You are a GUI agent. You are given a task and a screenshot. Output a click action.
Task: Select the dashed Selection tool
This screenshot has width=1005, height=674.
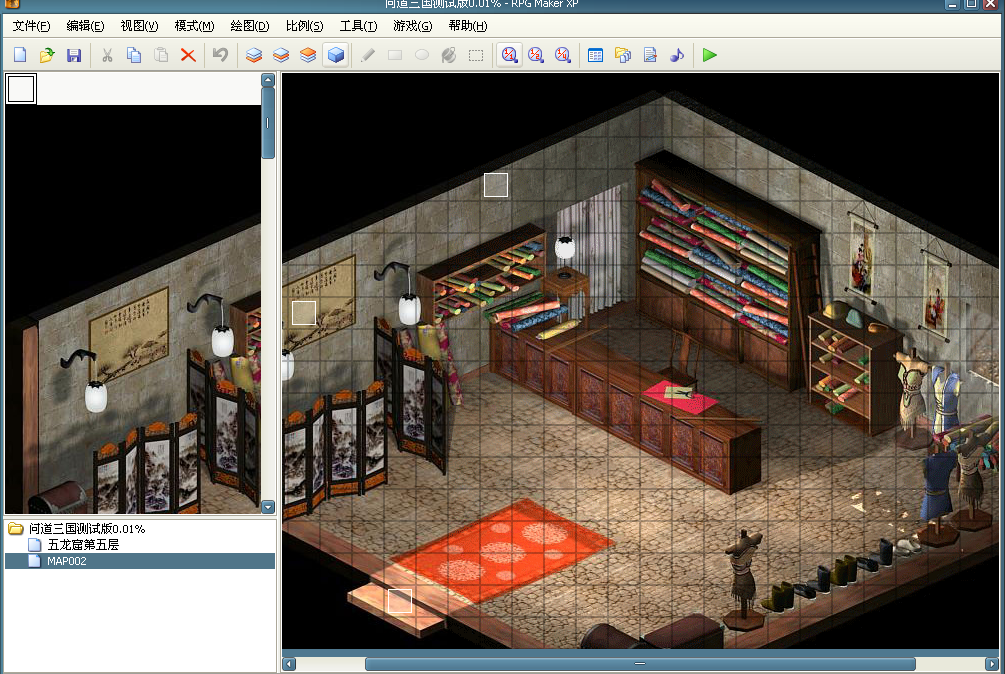pyautogui.click(x=476, y=55)
